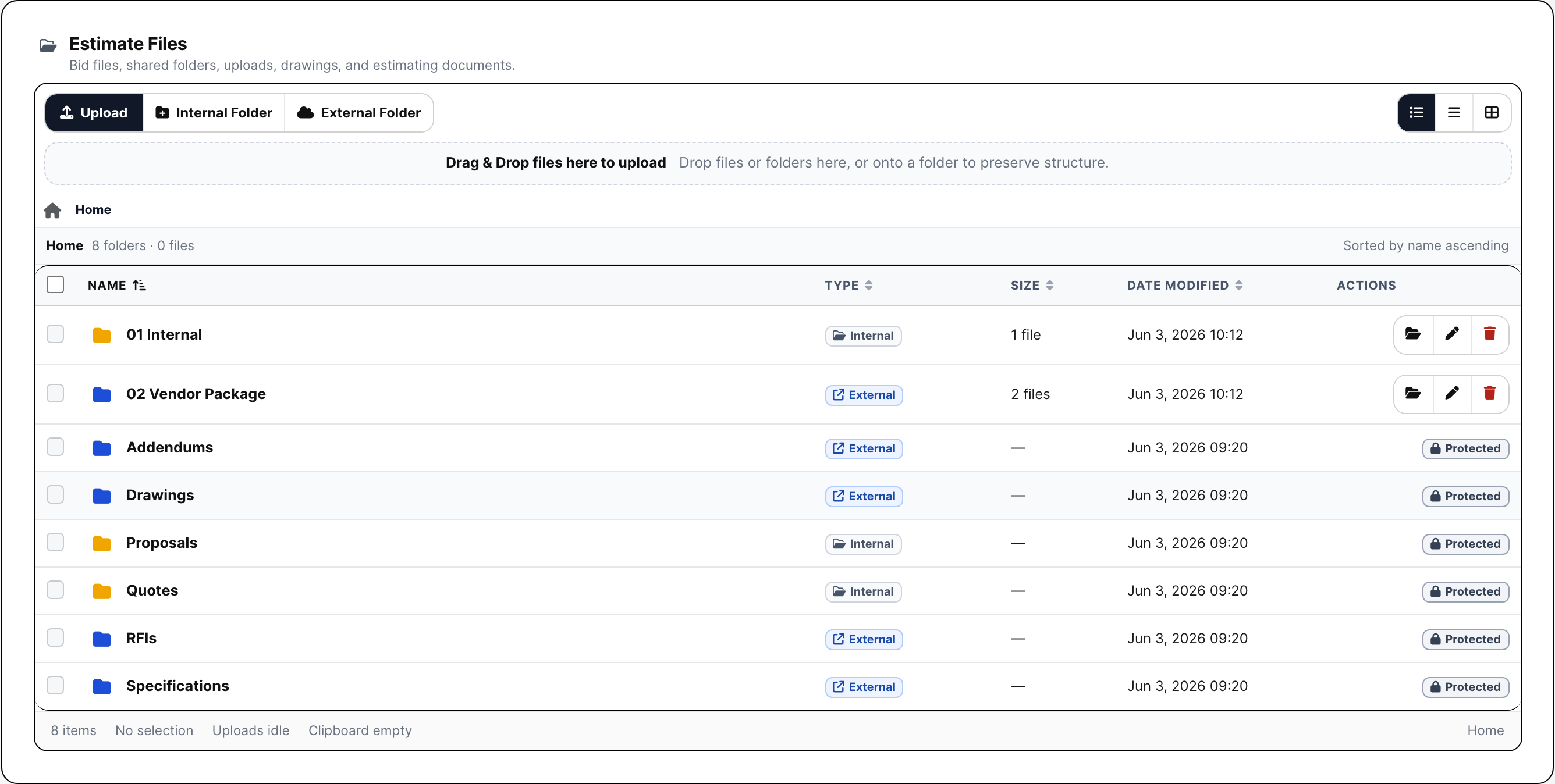Click the Home breadcrumb link

click(93, 210)
